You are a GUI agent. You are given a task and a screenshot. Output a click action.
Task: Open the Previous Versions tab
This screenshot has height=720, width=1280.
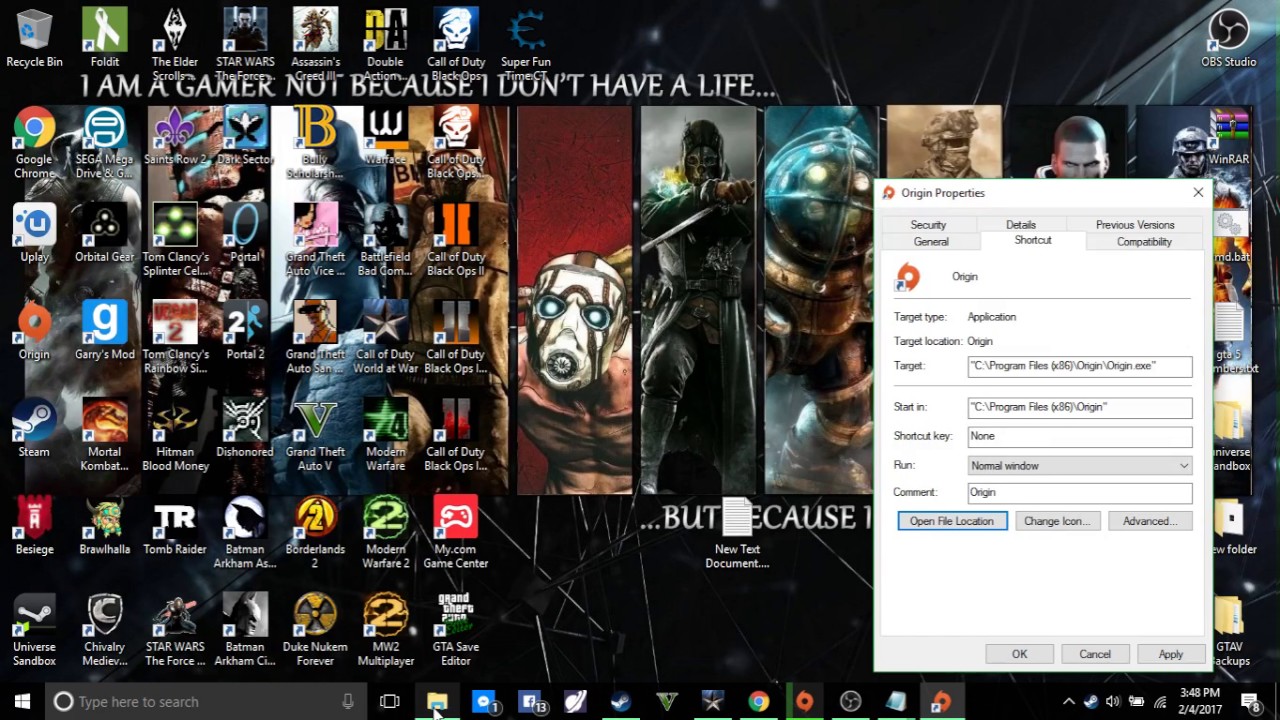pos(1135,225)
